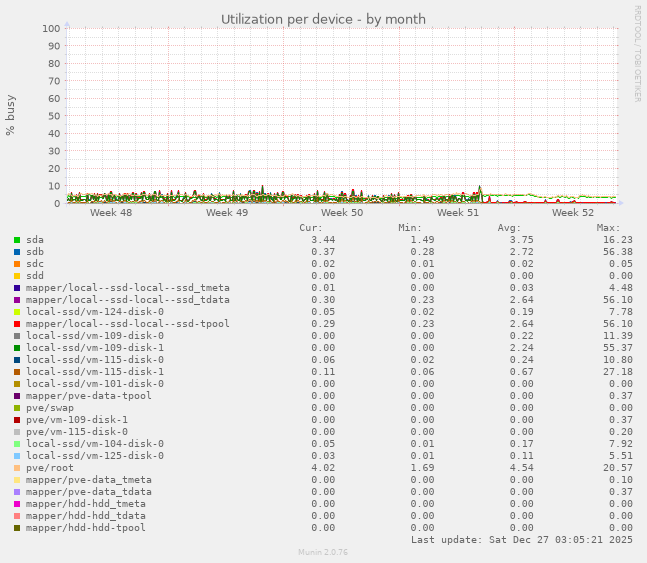Click 'mapper/hdd-hdd_tdata' label
The height and width of the screenshot is (563, 647).
pyautogui.click(x=86, y=516)
